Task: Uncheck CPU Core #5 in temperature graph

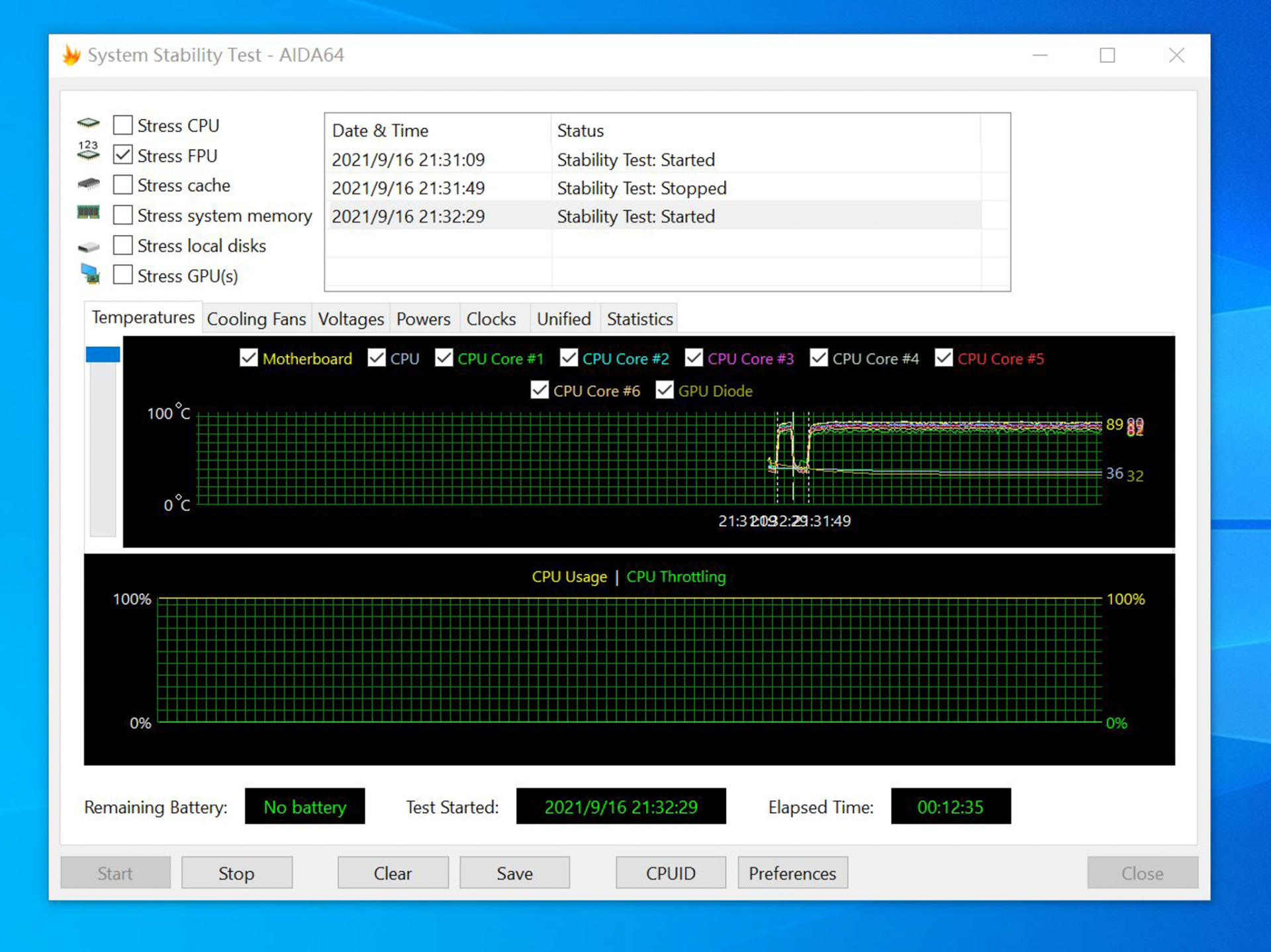Action: click(x=944, y=358)
